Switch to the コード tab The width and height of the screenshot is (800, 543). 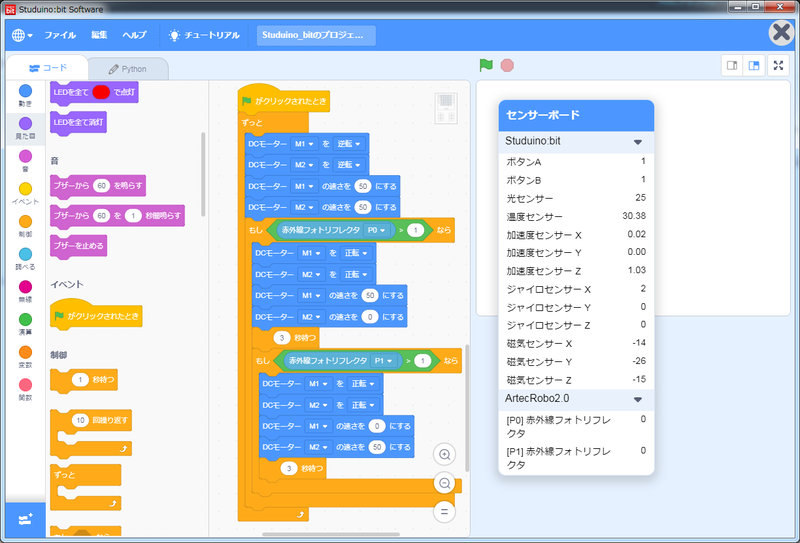tap(47, 68)
